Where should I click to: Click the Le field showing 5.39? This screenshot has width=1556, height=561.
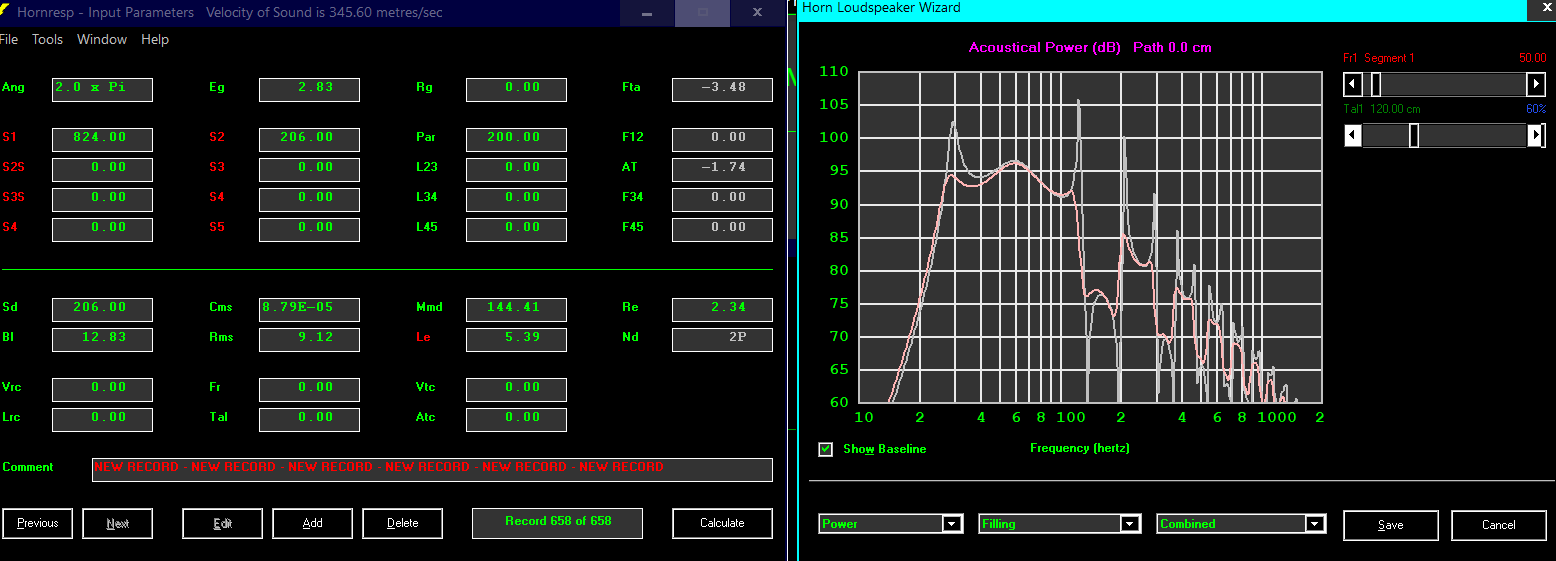[x=516, y=339]
